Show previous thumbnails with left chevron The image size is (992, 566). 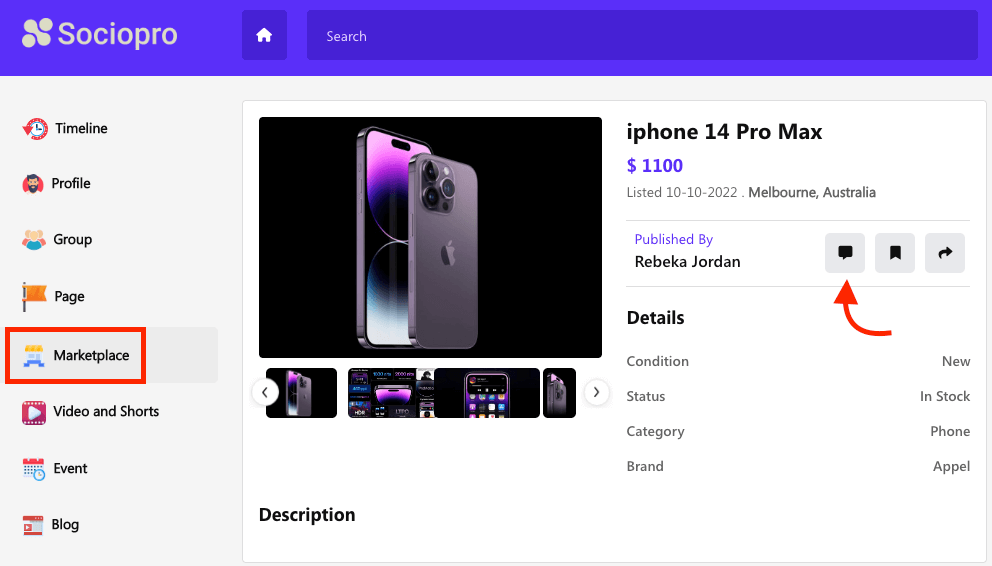(x=264, y=392)
